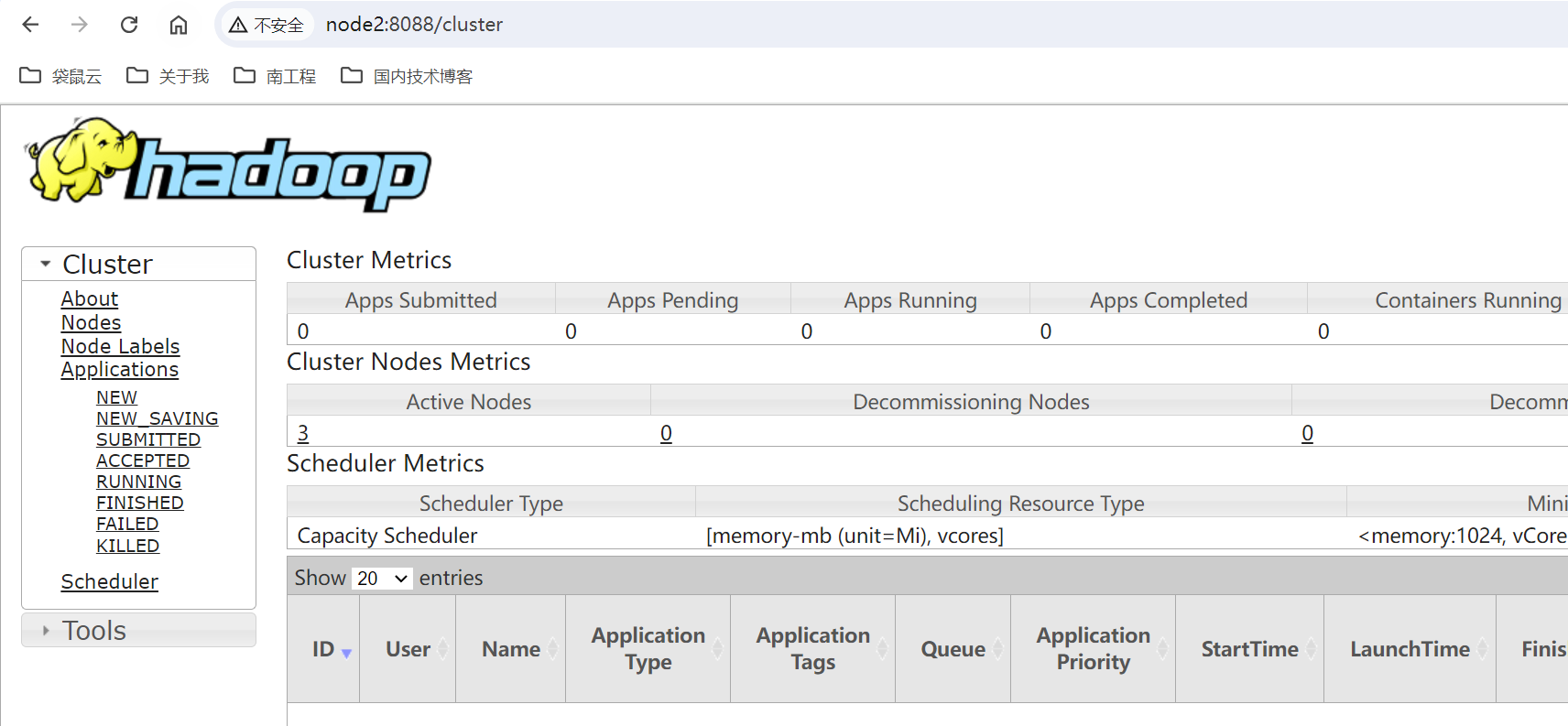Viewport: 1568px width, 726px height.
Task: Filter applications by FAILED state
Action: point(127,524)
